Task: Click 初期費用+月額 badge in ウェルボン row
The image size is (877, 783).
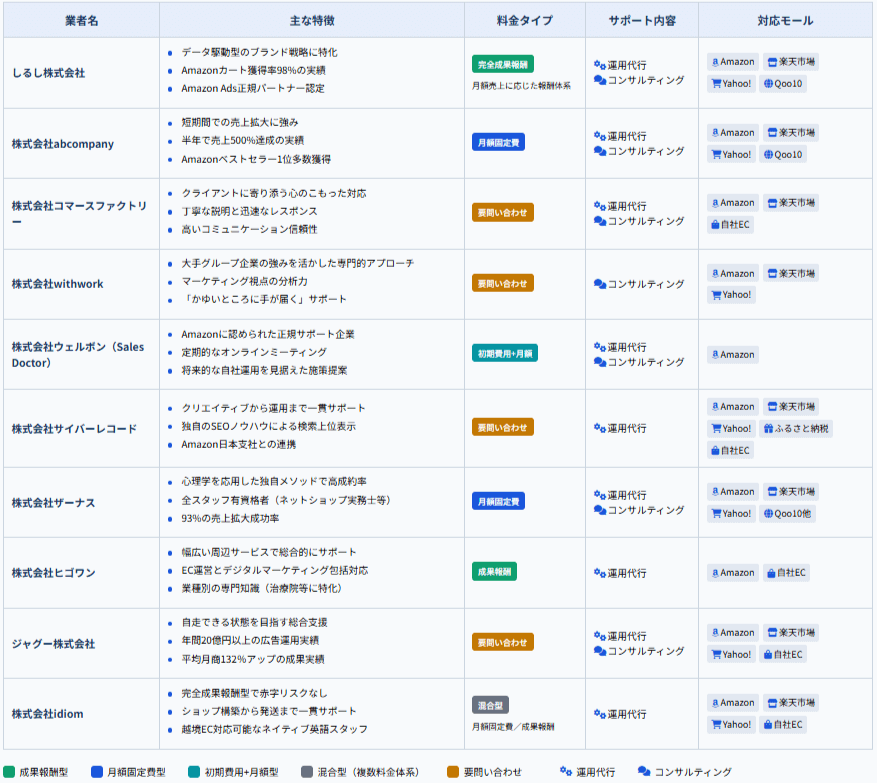Action: (x=504, y=353)
